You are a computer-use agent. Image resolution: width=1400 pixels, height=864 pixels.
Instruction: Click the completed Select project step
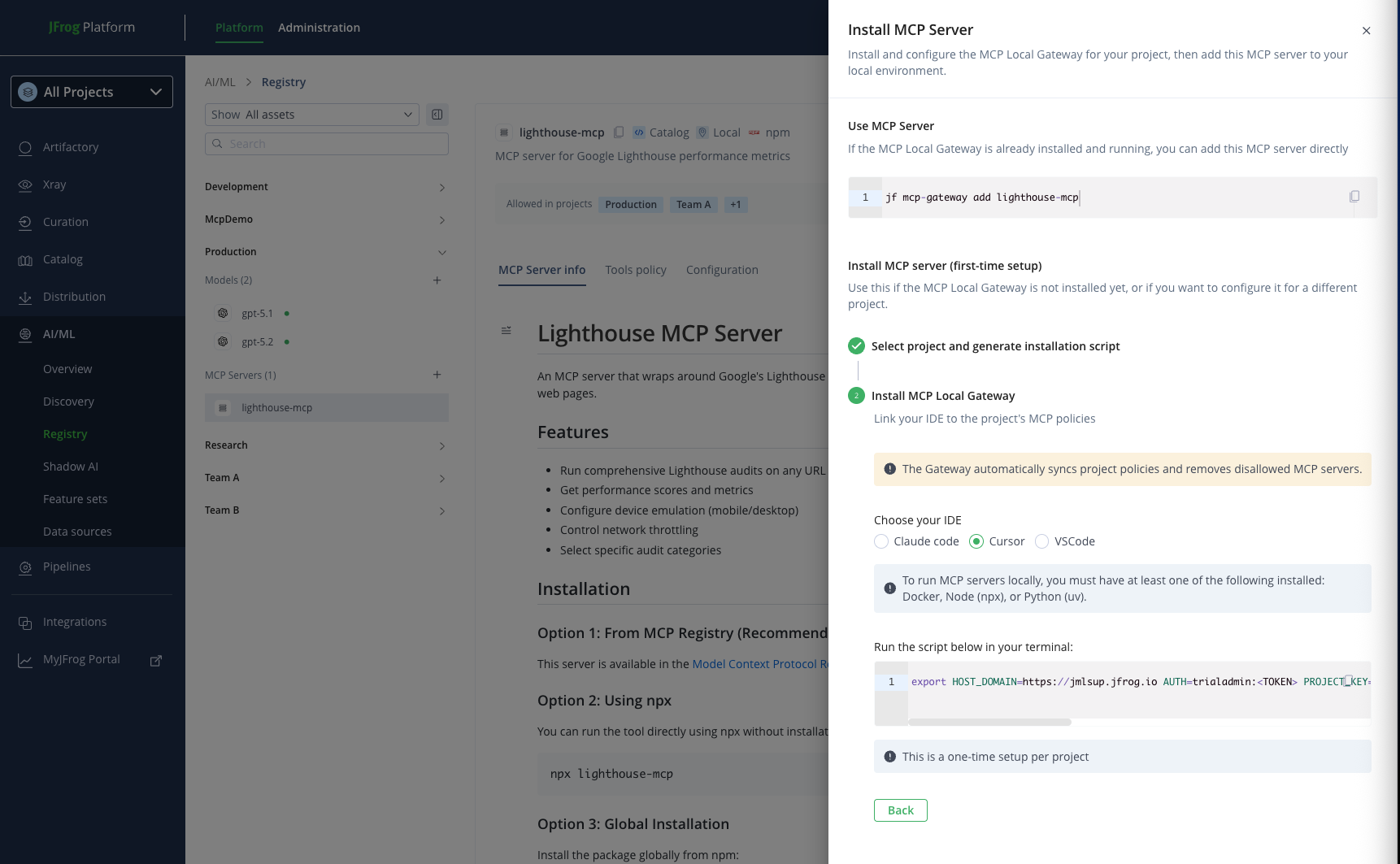(x=984, y=346)
